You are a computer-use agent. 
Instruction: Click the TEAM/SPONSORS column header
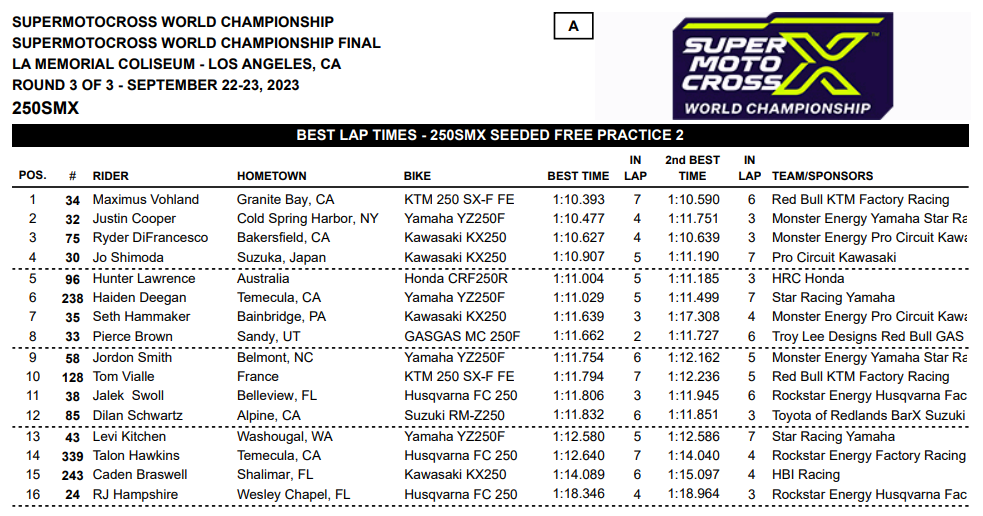pyautogui.click(x=823, y=176)
